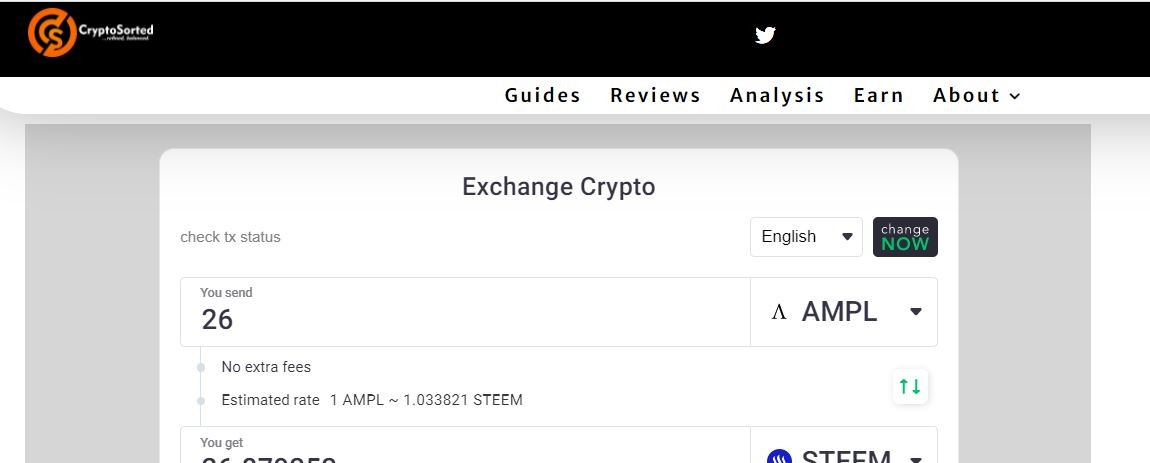The image size is (1150, 463).
Task: Expand the STEEM currency dropdown arrow
Action: click(x=915, y=459)
